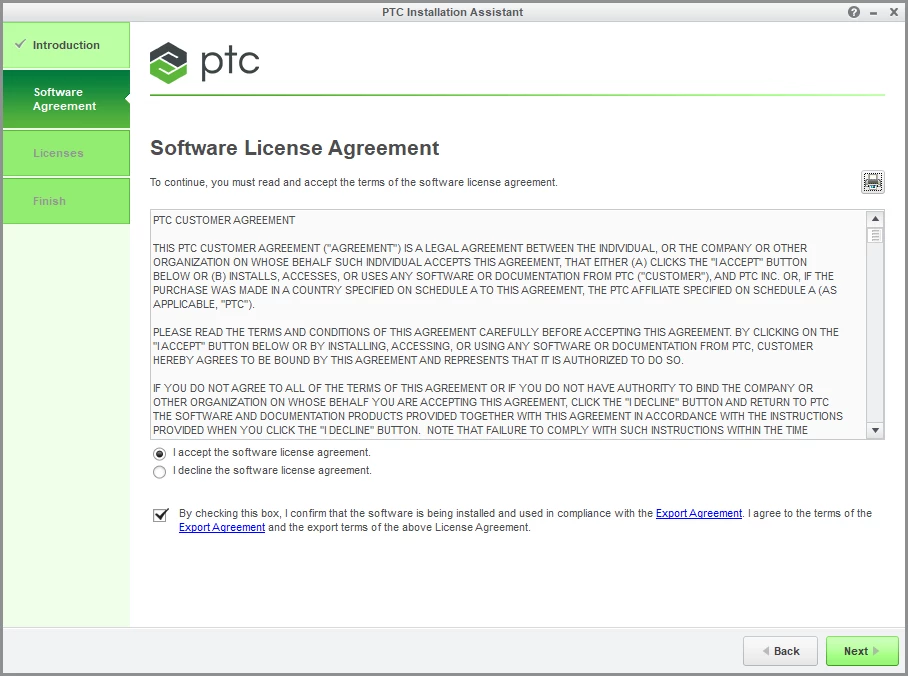Image resolution: width=908 pixels, height=676 pixels.
Task: Minimize the PTC Installation Assistant window
Action: click(873, 13)
